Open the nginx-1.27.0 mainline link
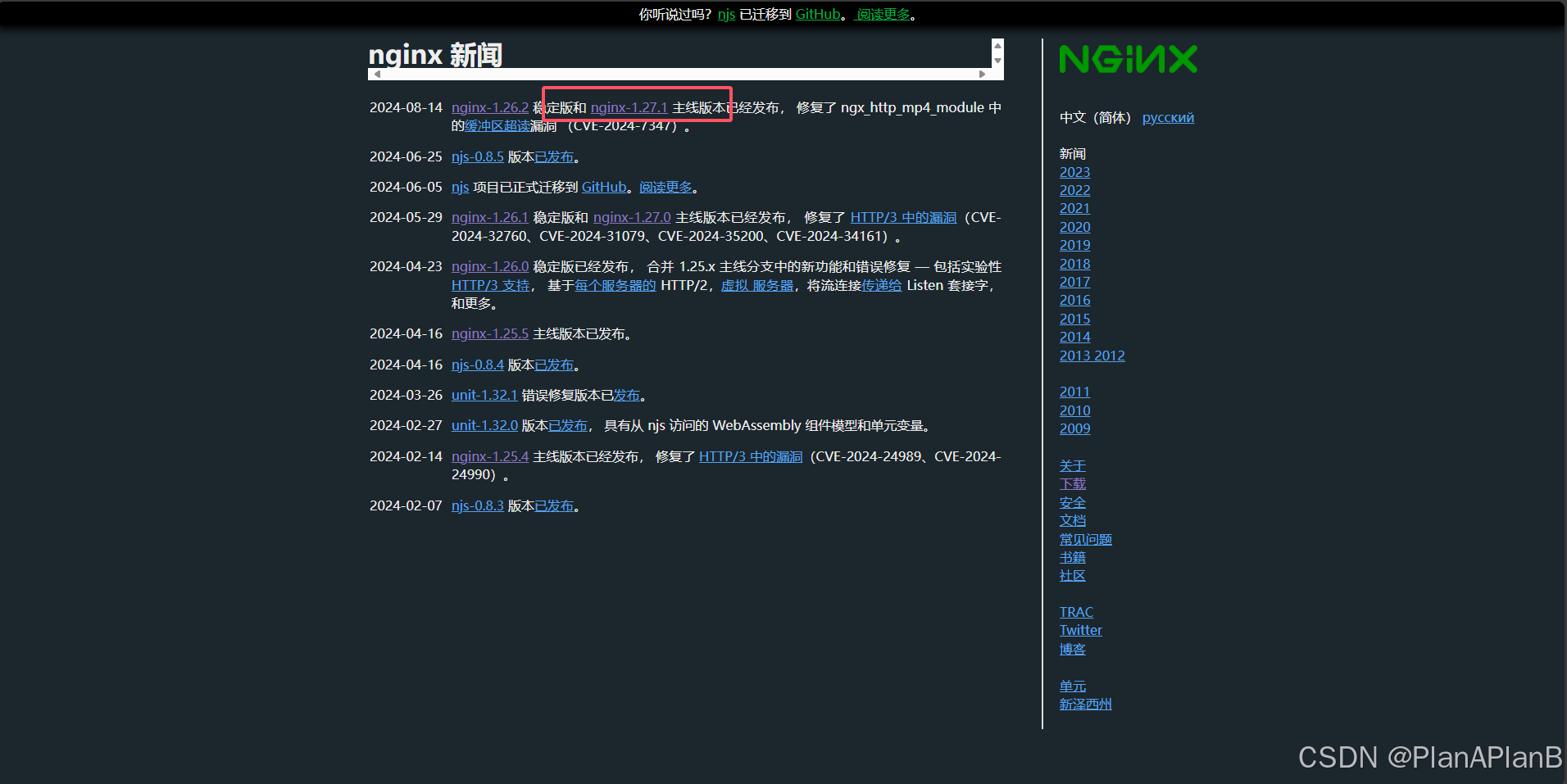The height and width of the screenshot is (784, 1567). 632,218
